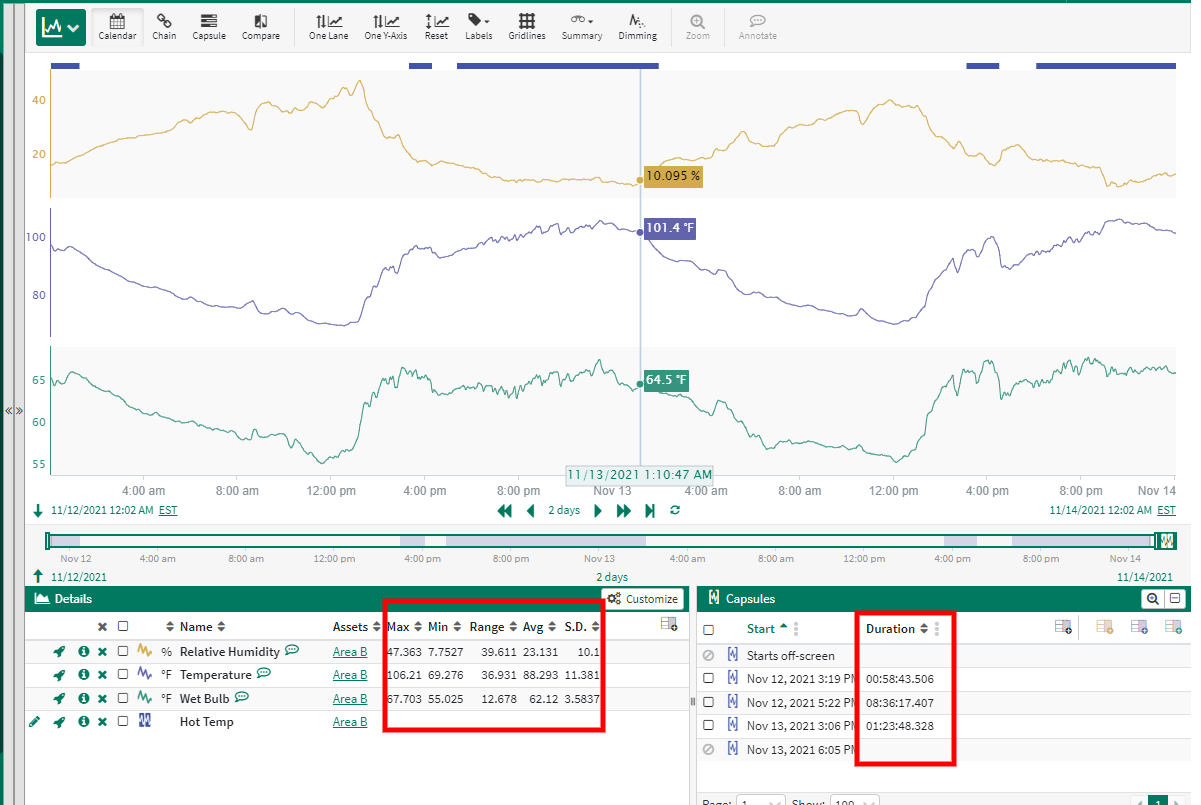Select the Compare view icon
The image size is (1201, 805).
260,26
